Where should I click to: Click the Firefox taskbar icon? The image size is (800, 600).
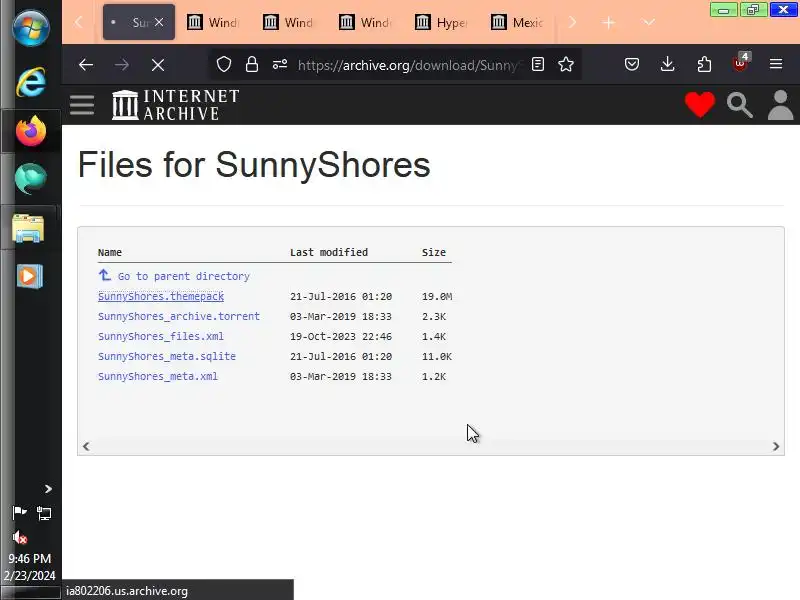pyautogui.click(x=31, y=131)
